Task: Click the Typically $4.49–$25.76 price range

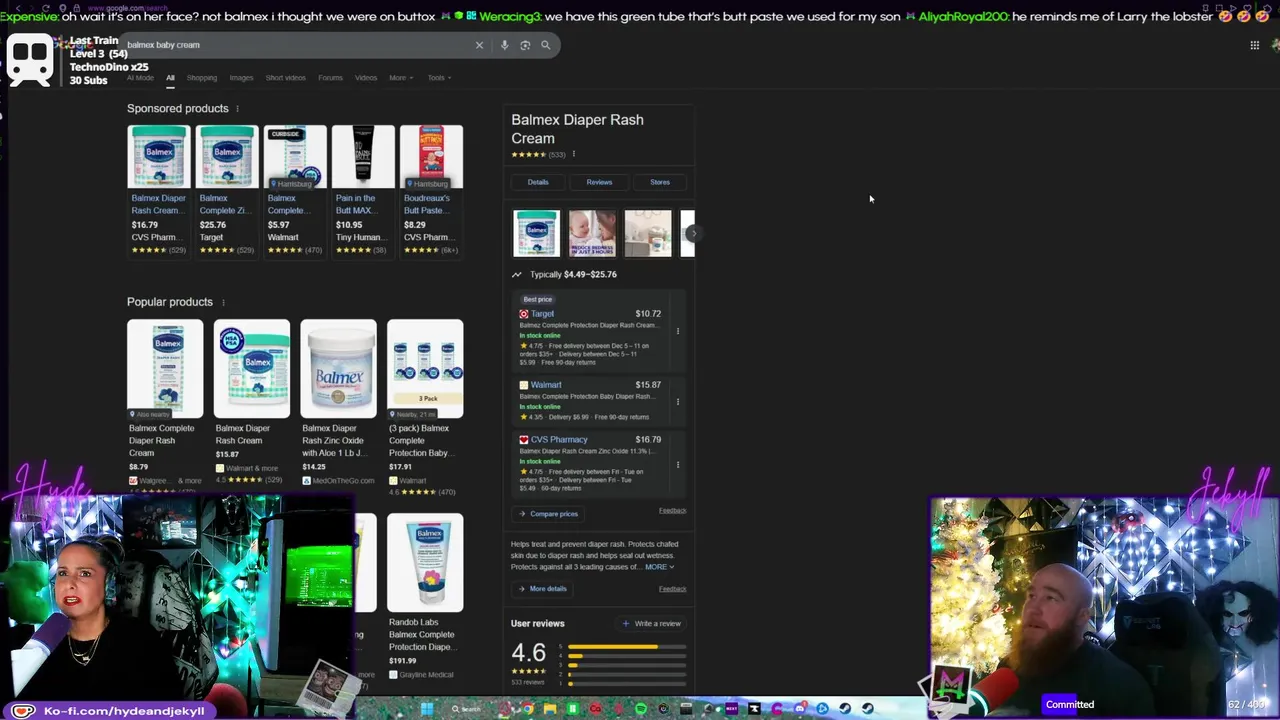Action: tap(573, 275)
